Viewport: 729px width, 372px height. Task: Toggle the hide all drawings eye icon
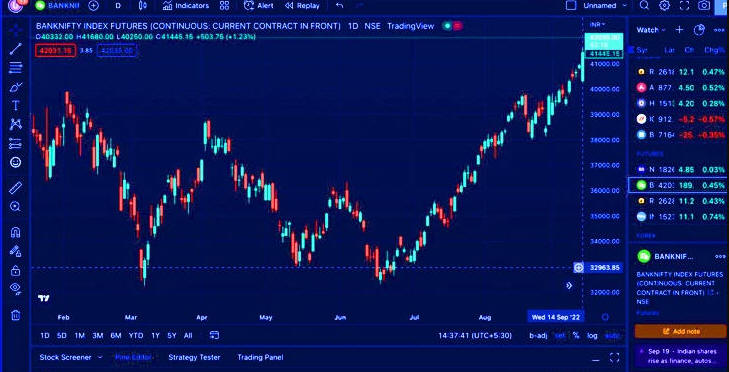[x=15, y=288]
